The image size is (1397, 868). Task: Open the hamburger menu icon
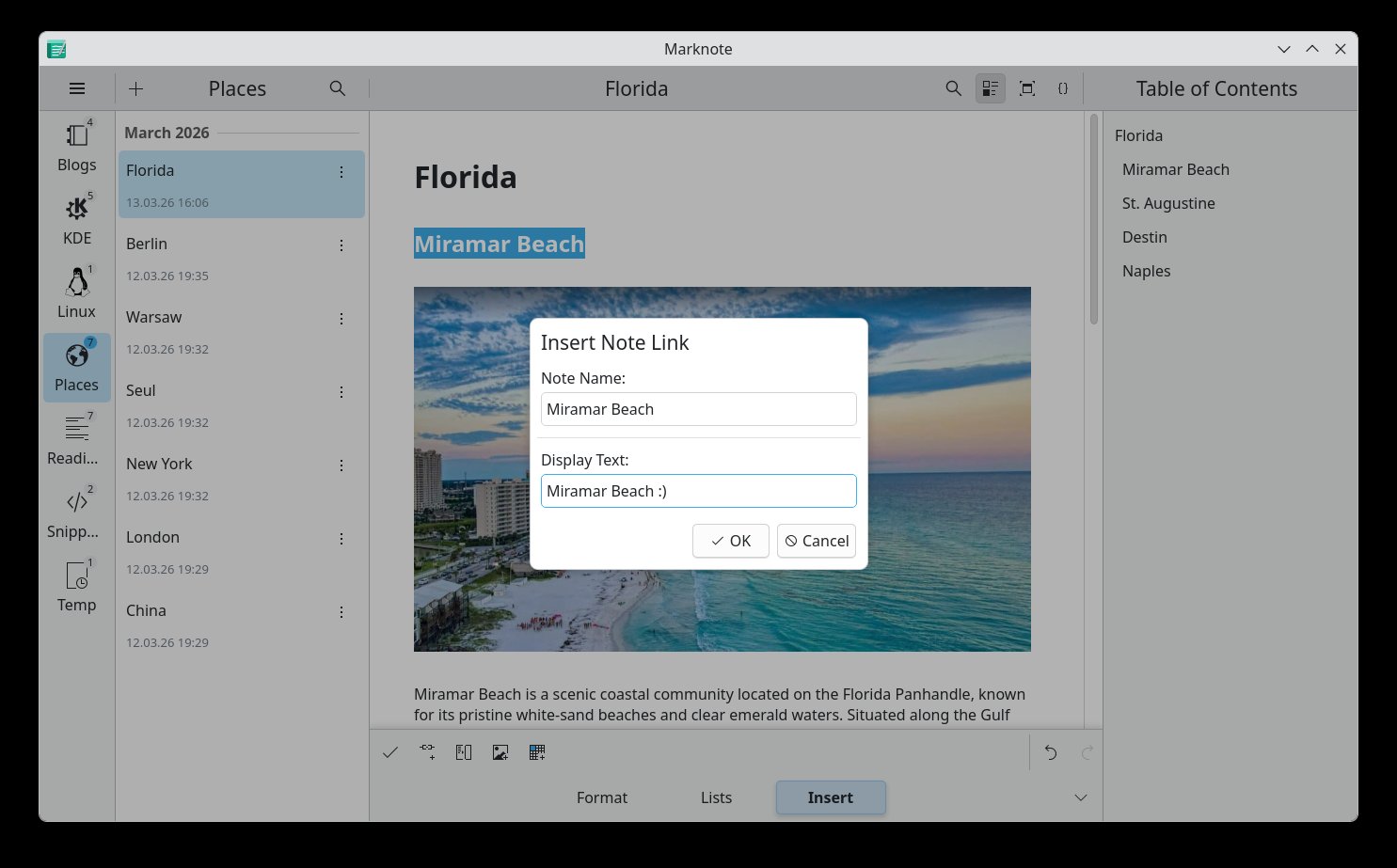77,88
